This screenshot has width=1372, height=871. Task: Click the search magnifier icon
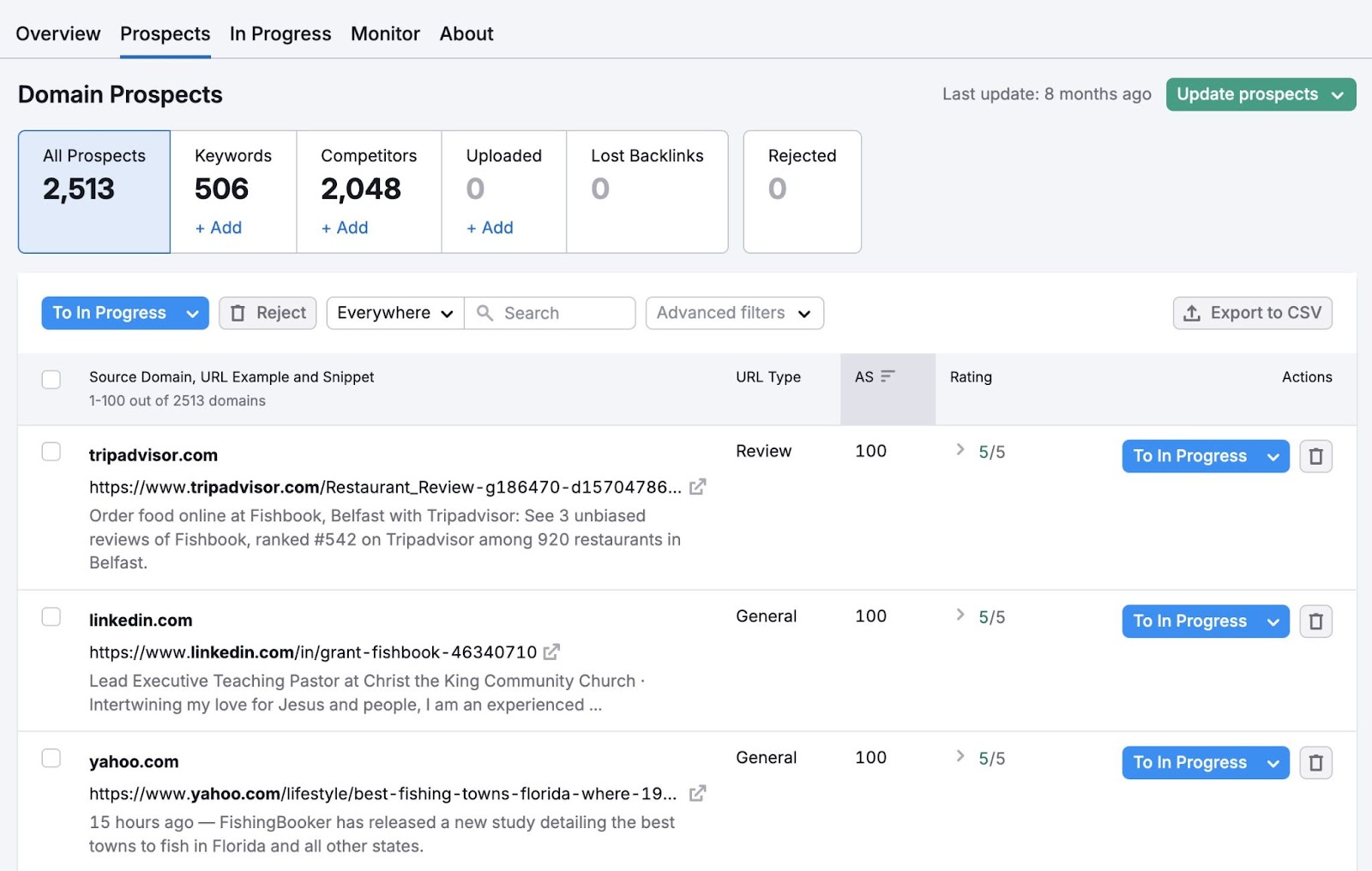[486, 313]
